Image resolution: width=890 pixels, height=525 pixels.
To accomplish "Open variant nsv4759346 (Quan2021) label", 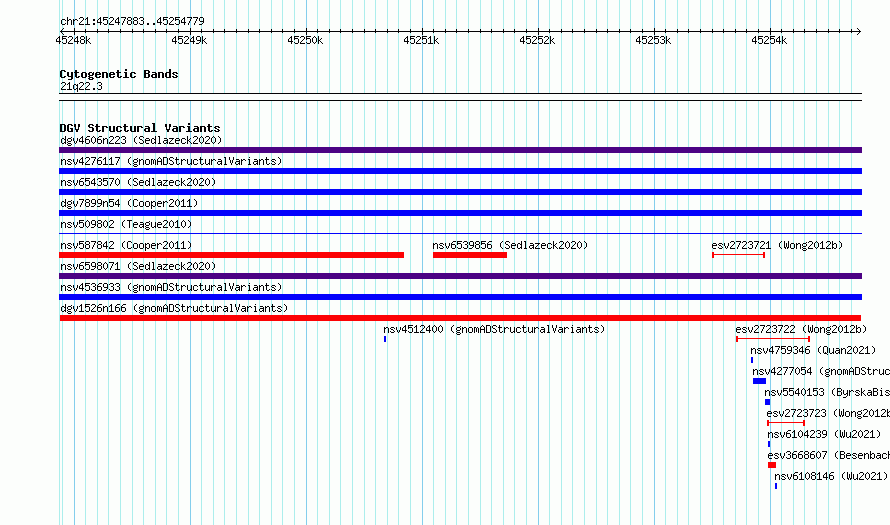I will (813, 350).
